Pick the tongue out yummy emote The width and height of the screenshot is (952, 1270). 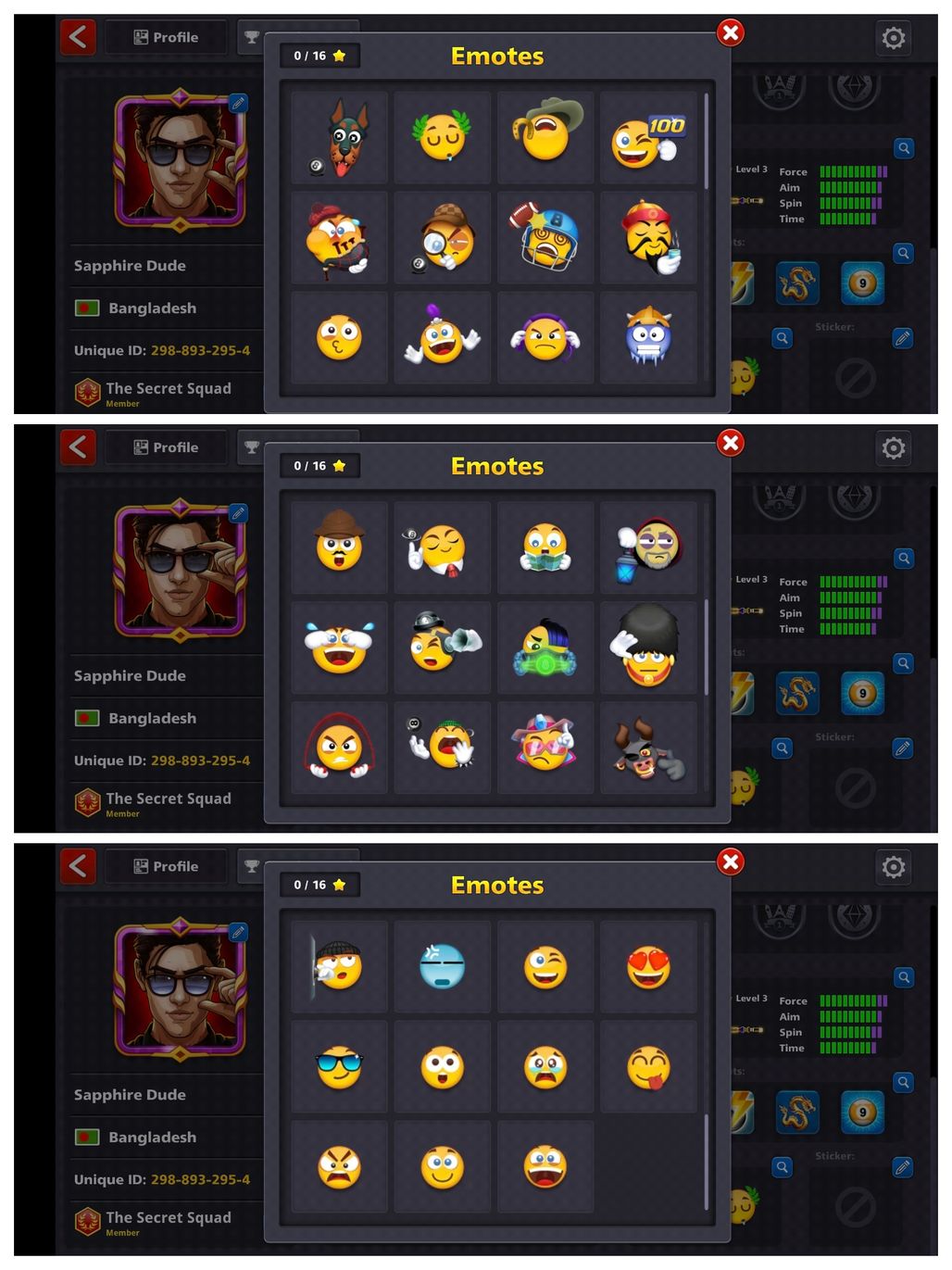[x=648, y=1067]
